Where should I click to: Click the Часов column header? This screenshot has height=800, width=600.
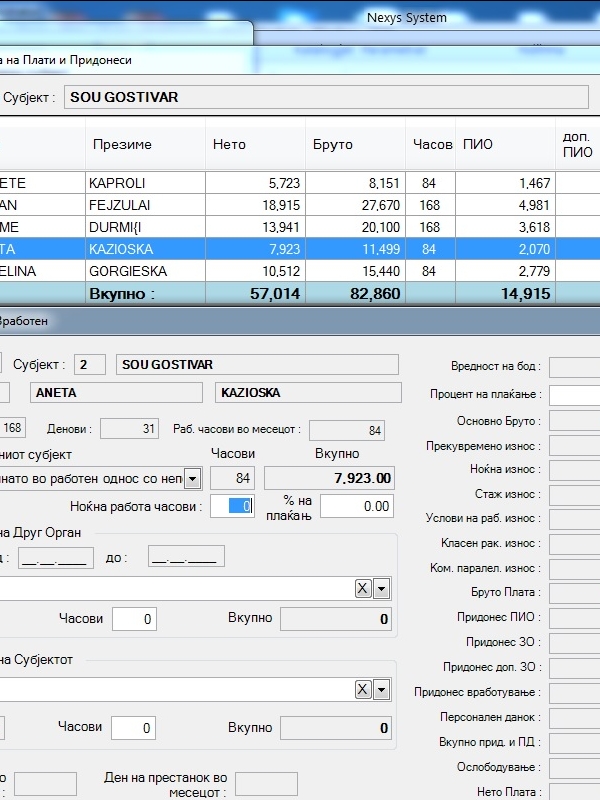pos(432,145)
